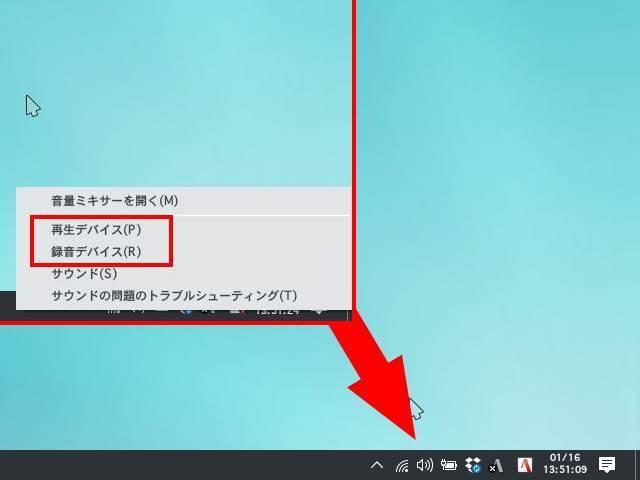The image size is (640, 480).
Task: Click the speaker volume icon in system tray
Action: 425,465
